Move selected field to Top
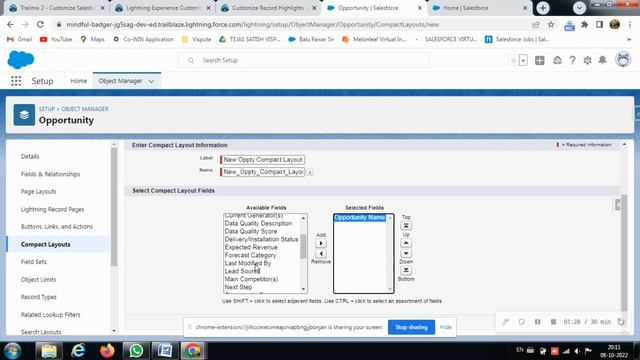Image resolution: width=640 pixels, height=360 pixels. [x=406, y=225]
